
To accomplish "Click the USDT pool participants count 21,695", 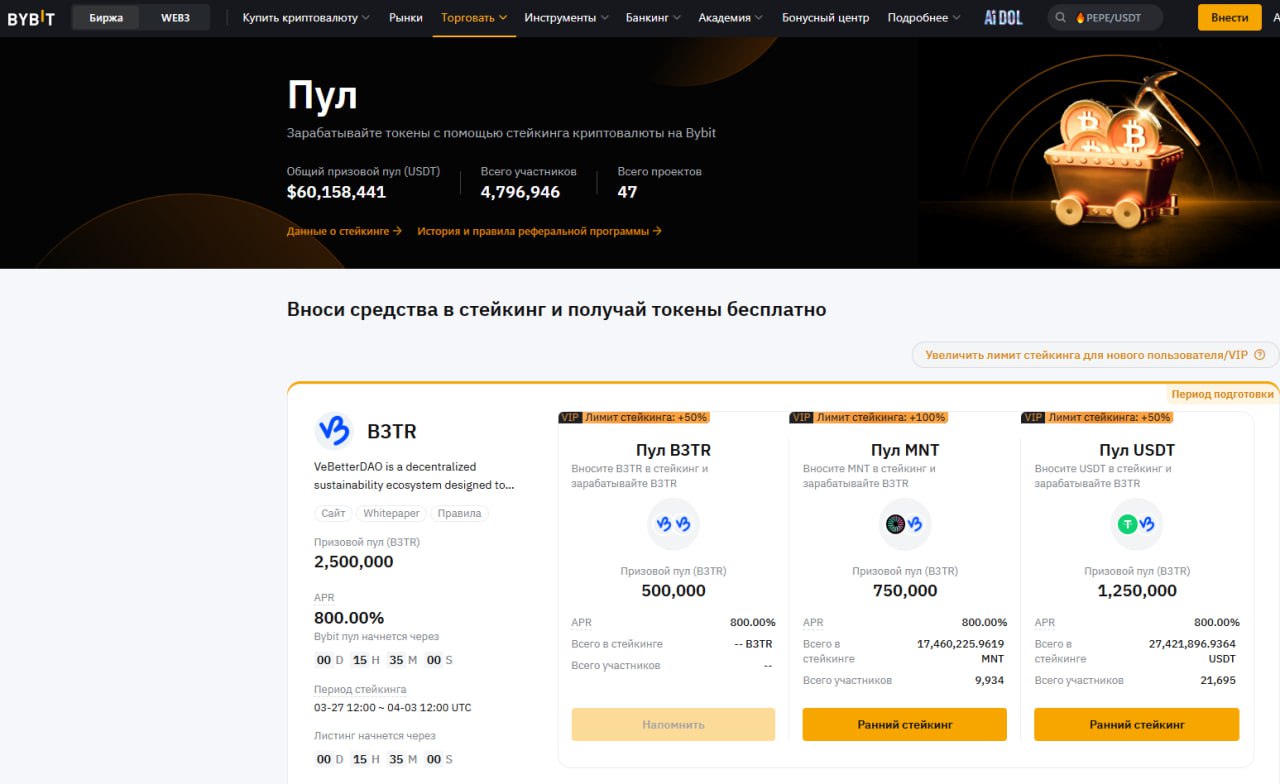I will (1218, 680).
